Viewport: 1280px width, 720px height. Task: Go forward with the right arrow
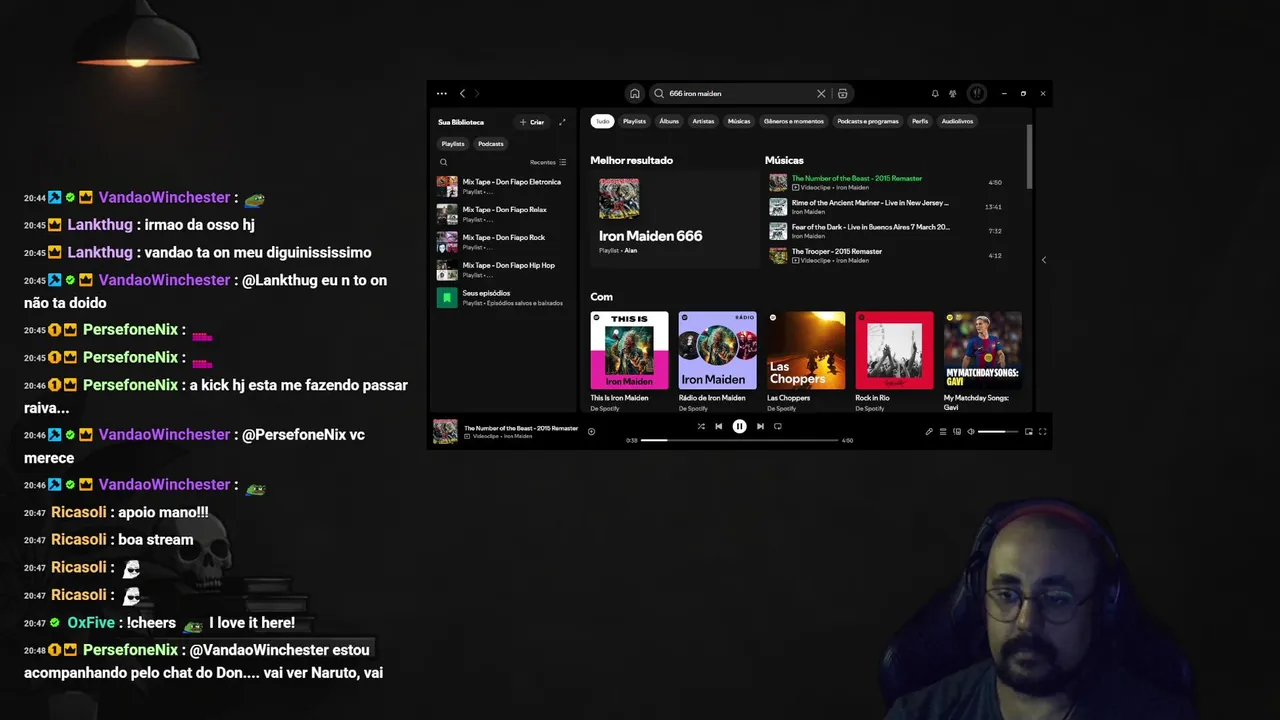click(476, 93)
